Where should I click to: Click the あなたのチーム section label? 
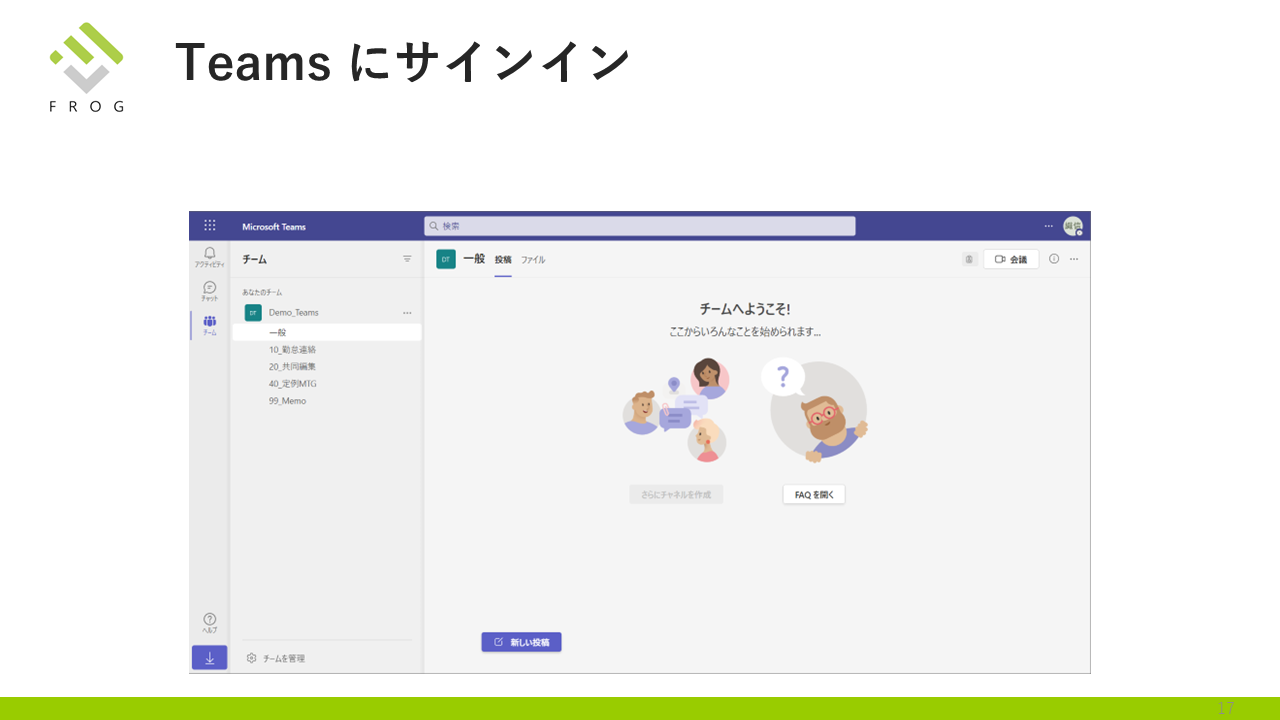[x=262, y=292]
